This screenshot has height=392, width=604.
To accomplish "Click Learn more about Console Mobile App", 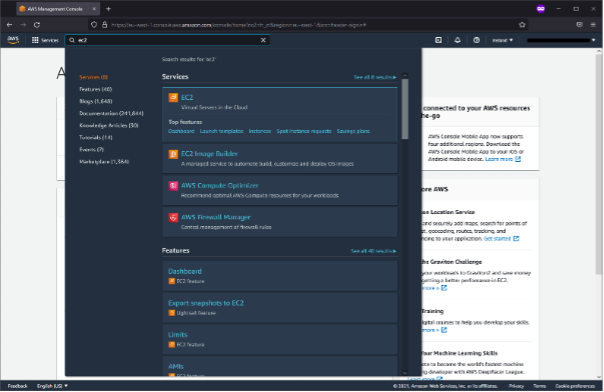I will click(x=503, y=159).
